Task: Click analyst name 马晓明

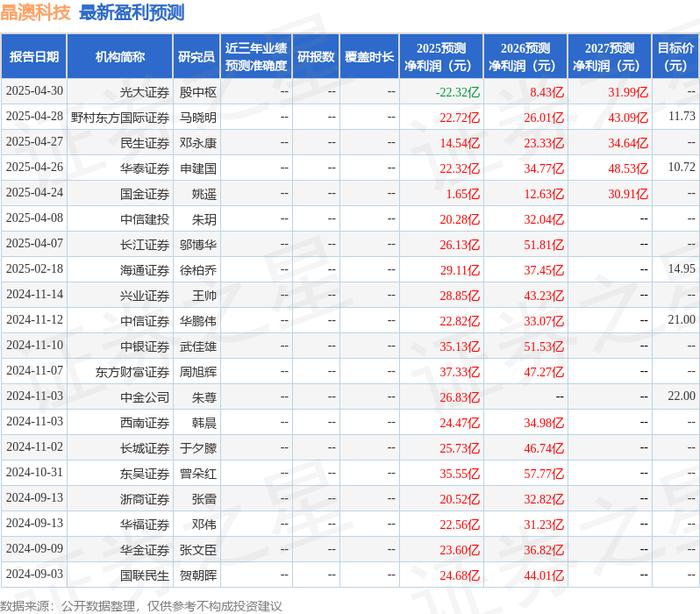Action: [198, 118]
